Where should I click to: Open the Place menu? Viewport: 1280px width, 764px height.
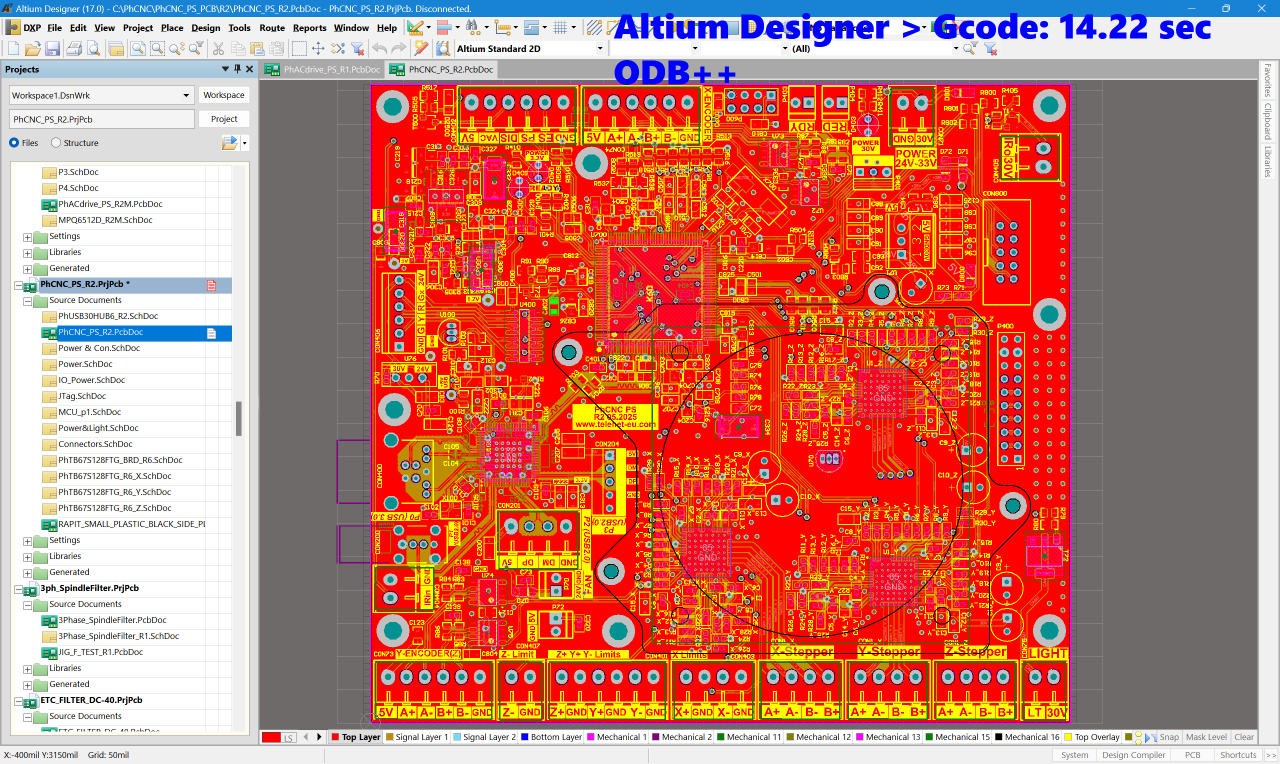[173, 28]
